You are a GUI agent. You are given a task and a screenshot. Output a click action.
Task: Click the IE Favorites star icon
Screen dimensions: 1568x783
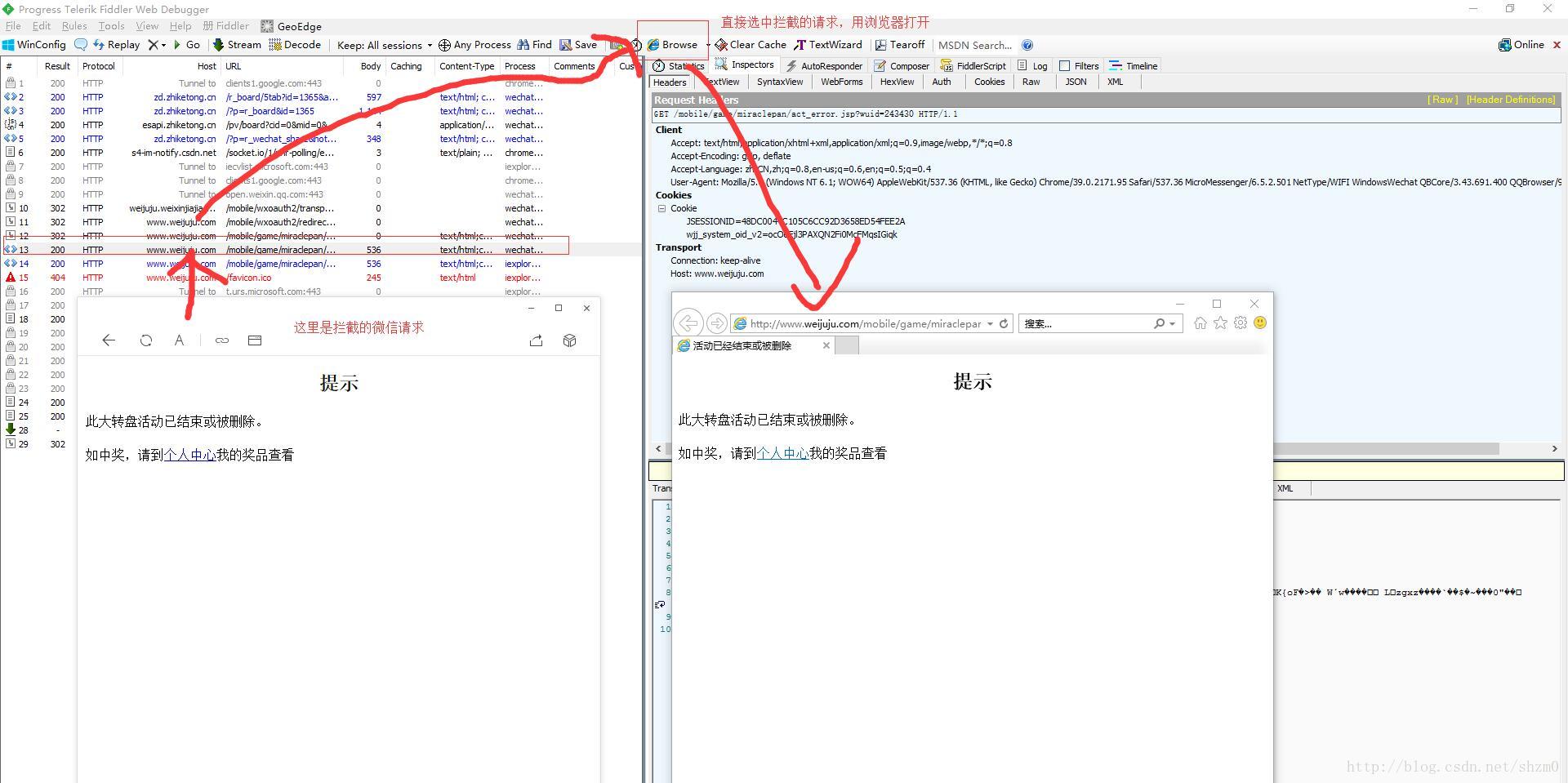pos(1220,323)
